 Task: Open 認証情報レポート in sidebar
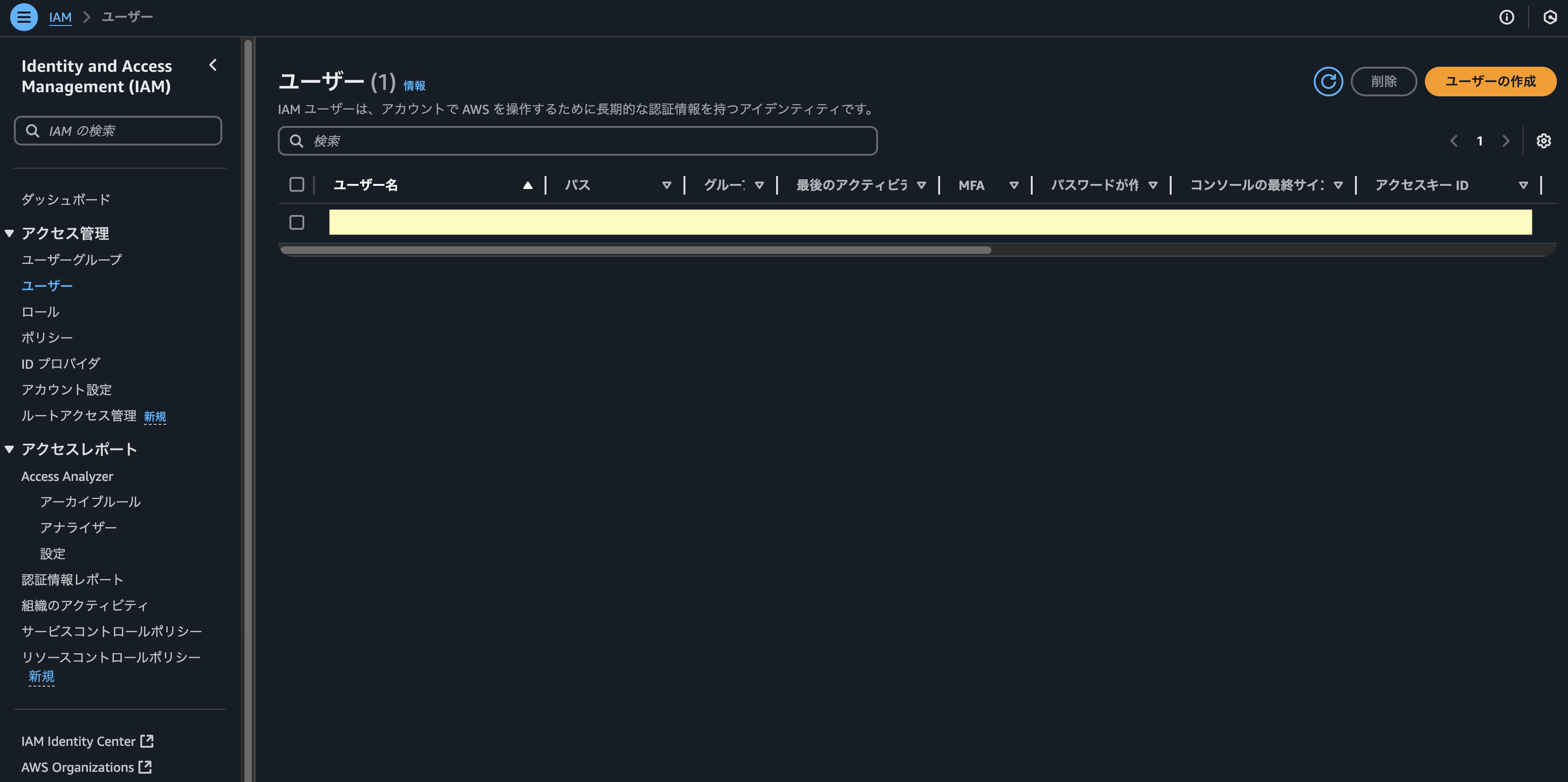(72, 579)
